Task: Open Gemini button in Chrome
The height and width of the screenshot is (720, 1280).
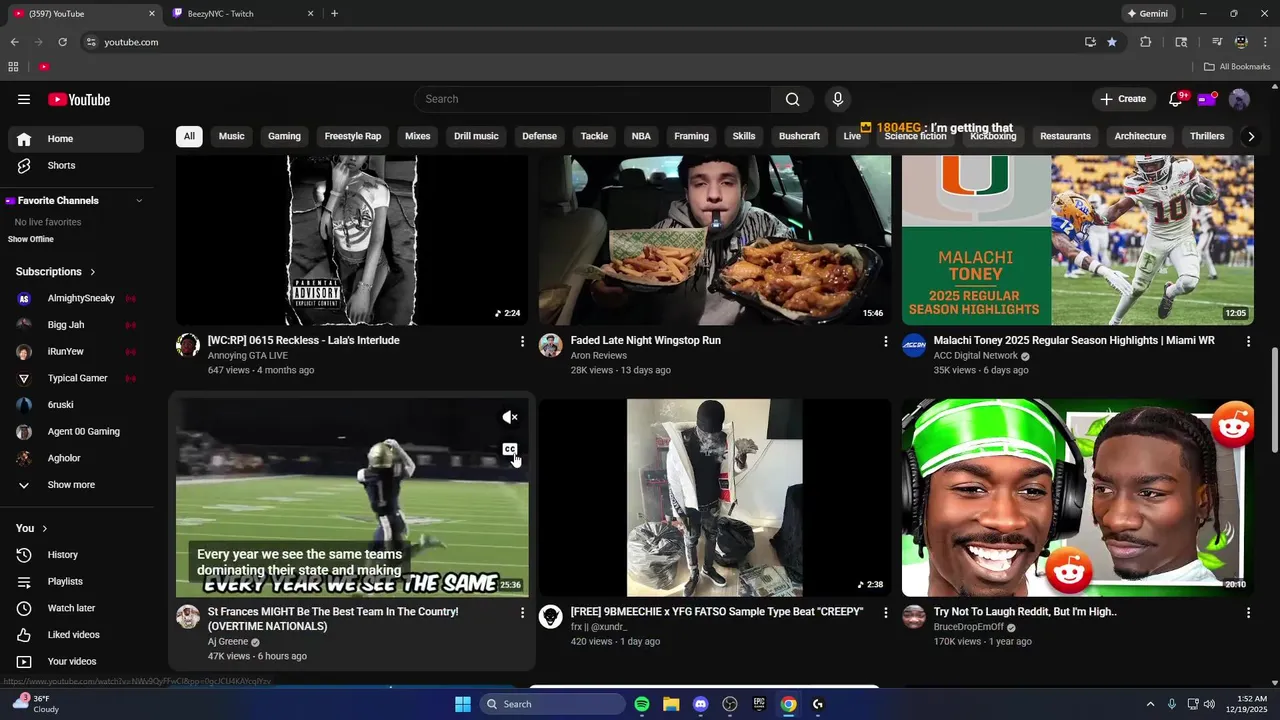Action: click(1147, 14)
